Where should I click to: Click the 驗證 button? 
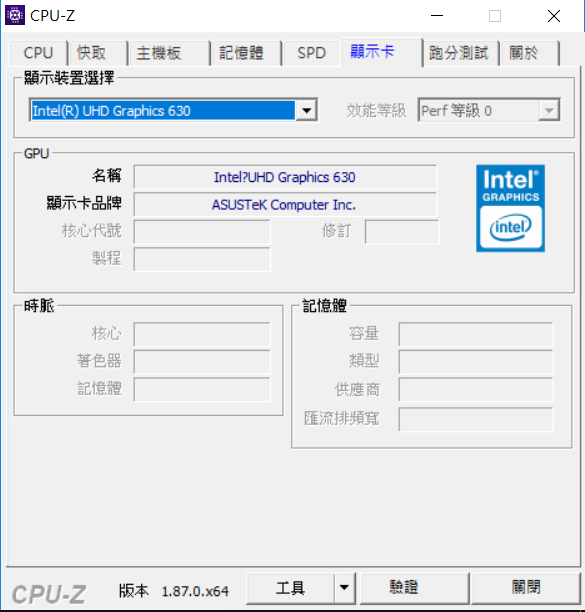click(414, 588)
